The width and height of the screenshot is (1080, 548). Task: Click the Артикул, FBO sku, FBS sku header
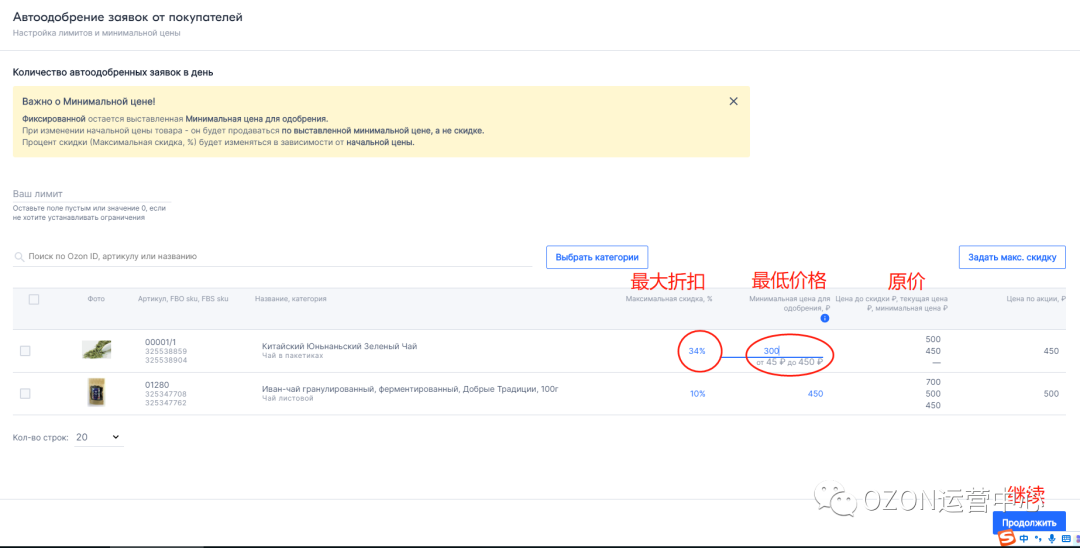(x=183, y=299)
